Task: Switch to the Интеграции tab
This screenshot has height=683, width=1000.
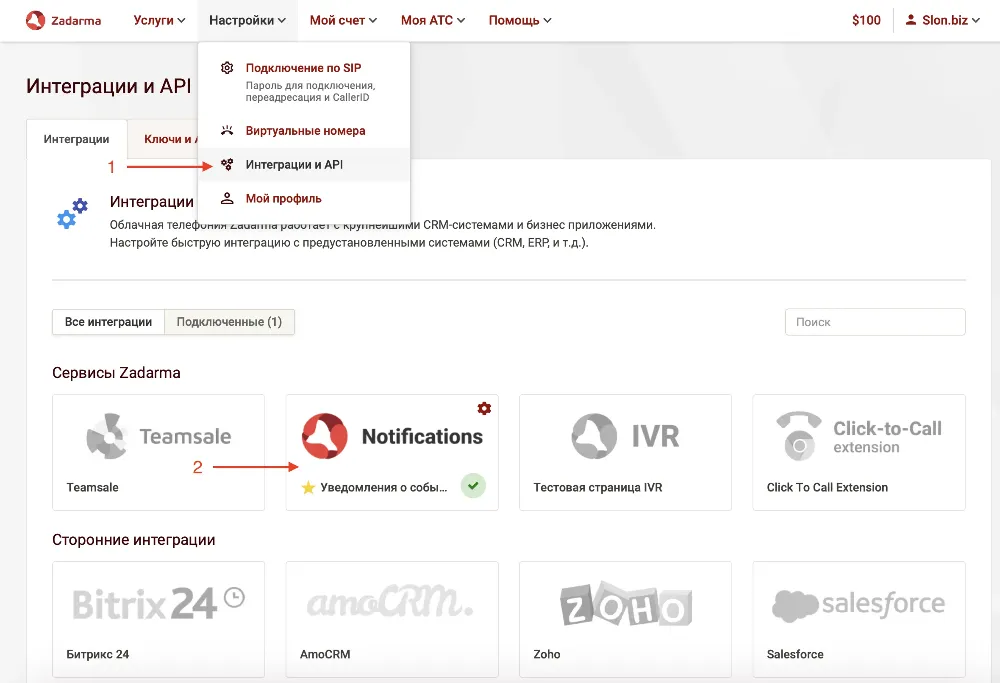Action: click(77, 139)
